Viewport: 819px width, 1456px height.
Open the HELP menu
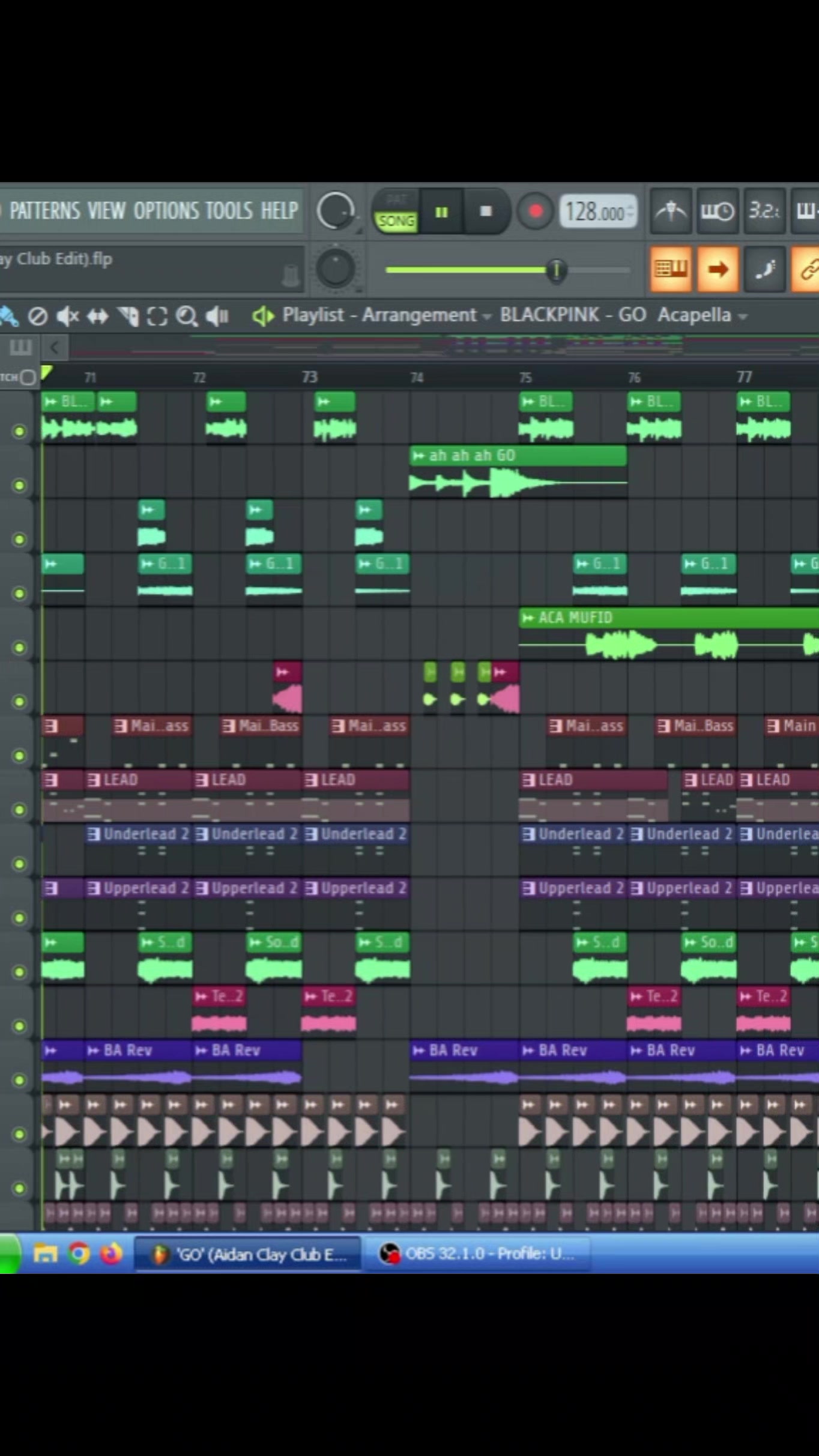[279, 211]
